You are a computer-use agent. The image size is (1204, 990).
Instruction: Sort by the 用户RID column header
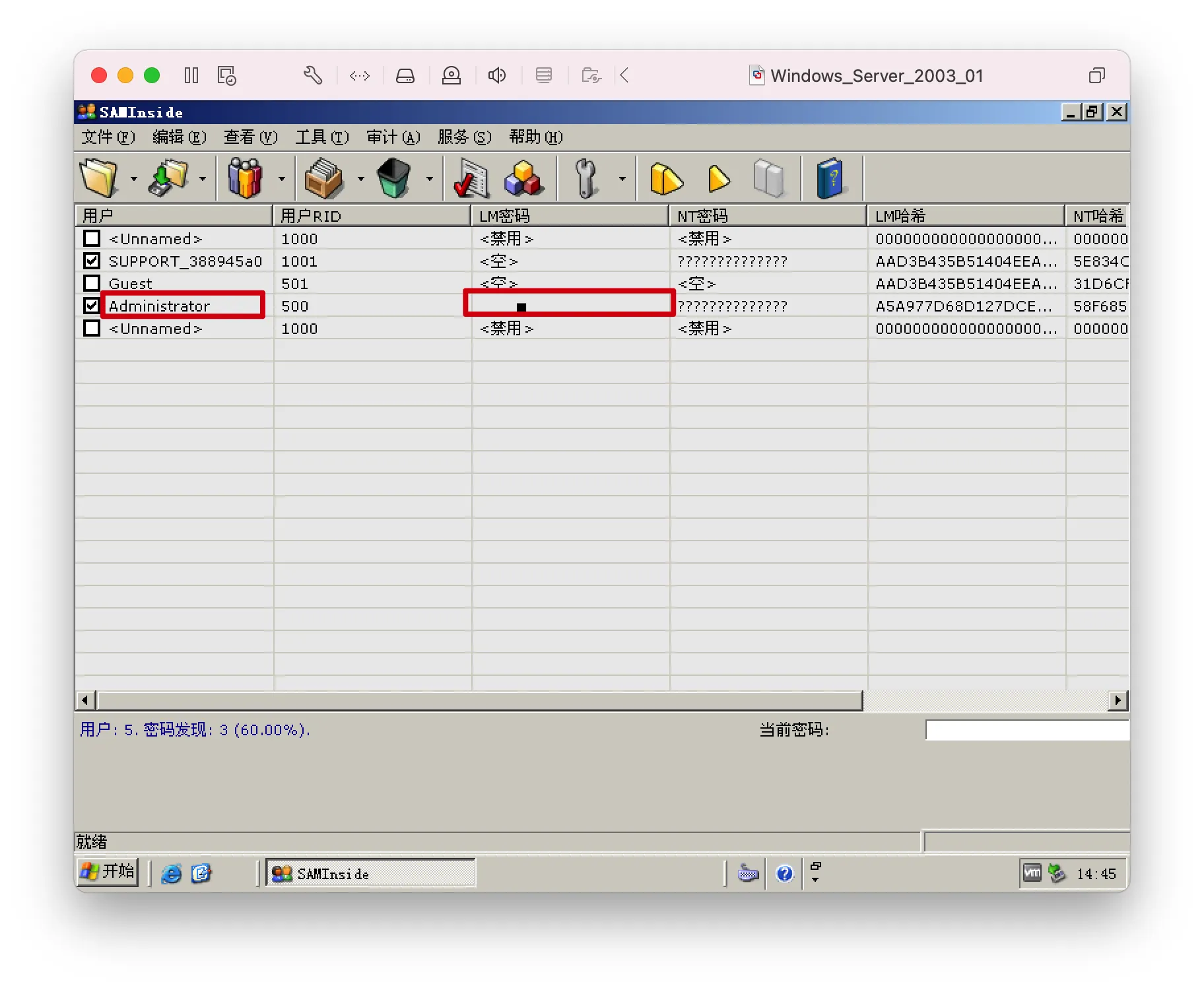coord(372,216)
